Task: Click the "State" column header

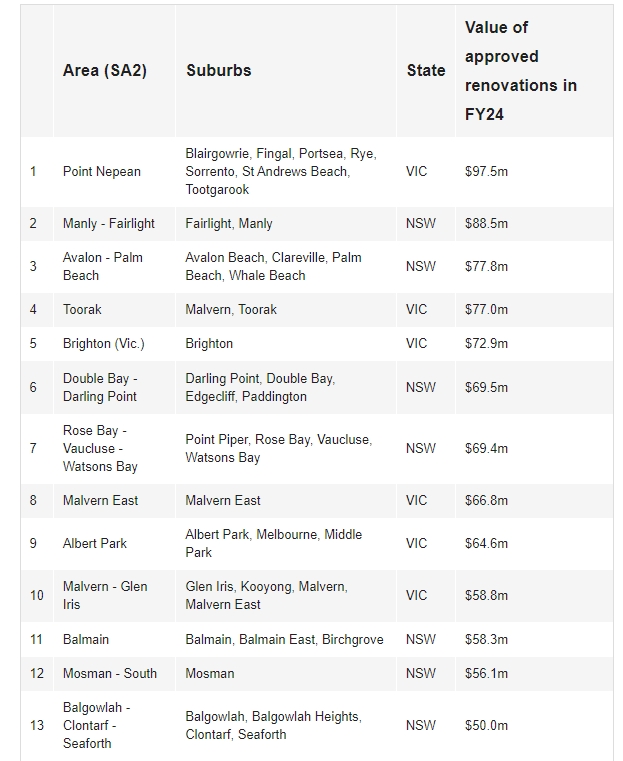Action: pyautogui.click(x=426, y=71)
